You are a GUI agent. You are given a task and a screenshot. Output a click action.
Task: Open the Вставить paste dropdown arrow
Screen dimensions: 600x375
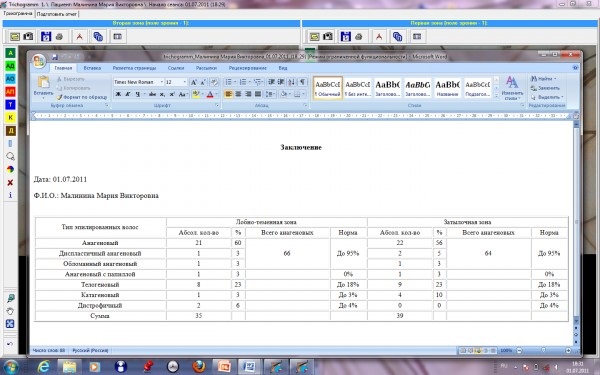[43, 98]
